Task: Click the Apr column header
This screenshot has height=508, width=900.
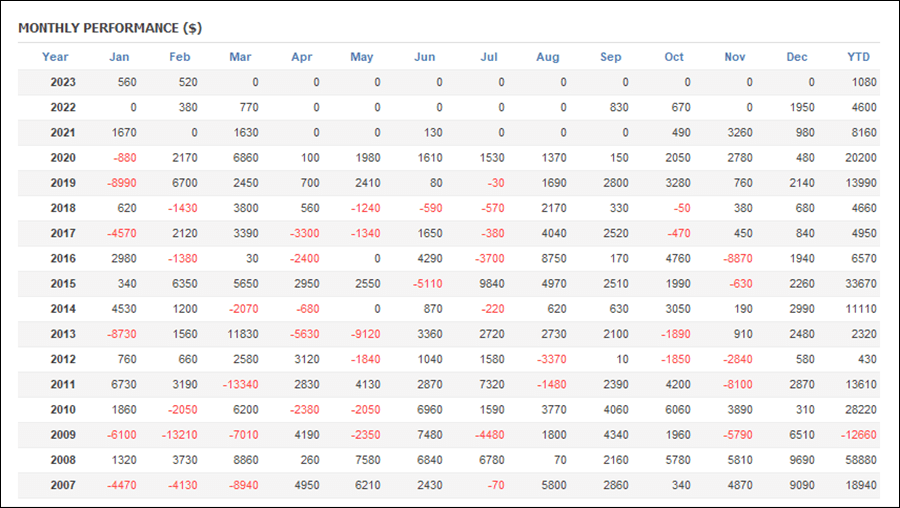Action: point(302,57)
